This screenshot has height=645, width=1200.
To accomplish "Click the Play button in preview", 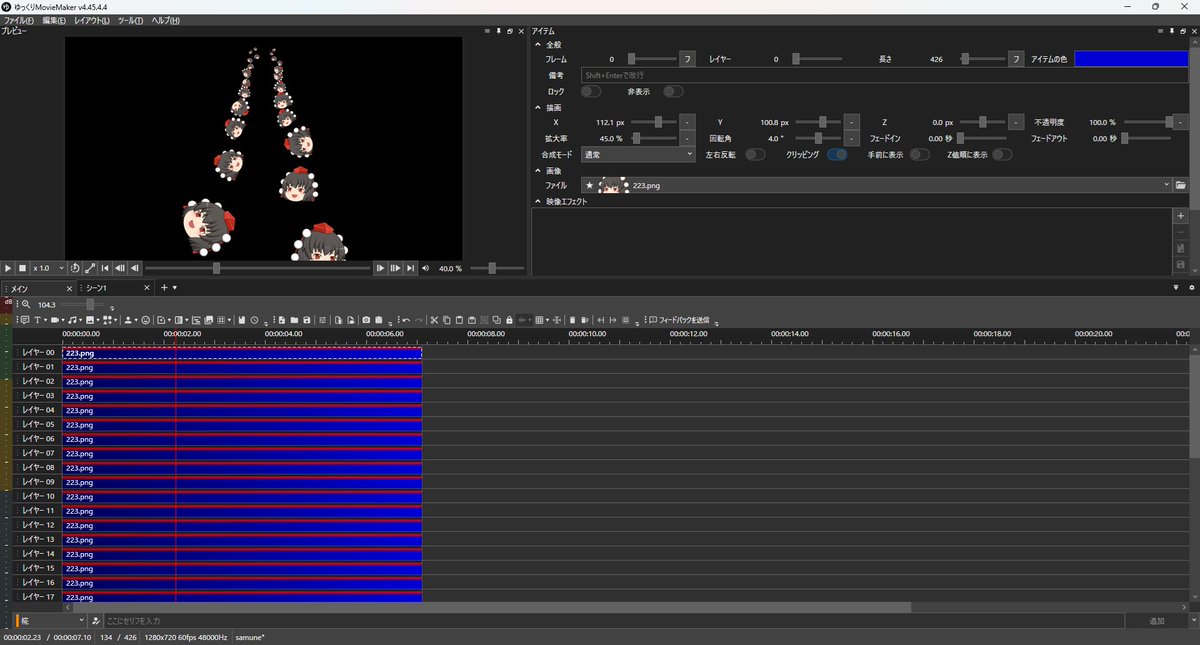I will [8, 268].
